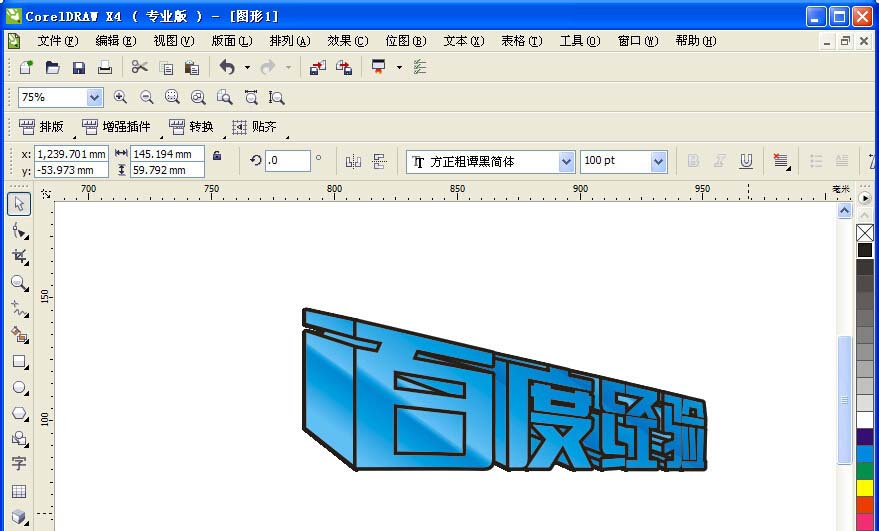Open the 位图(B) menu
879x531 pixels.
pyautogui.click(x=406, y=41)
